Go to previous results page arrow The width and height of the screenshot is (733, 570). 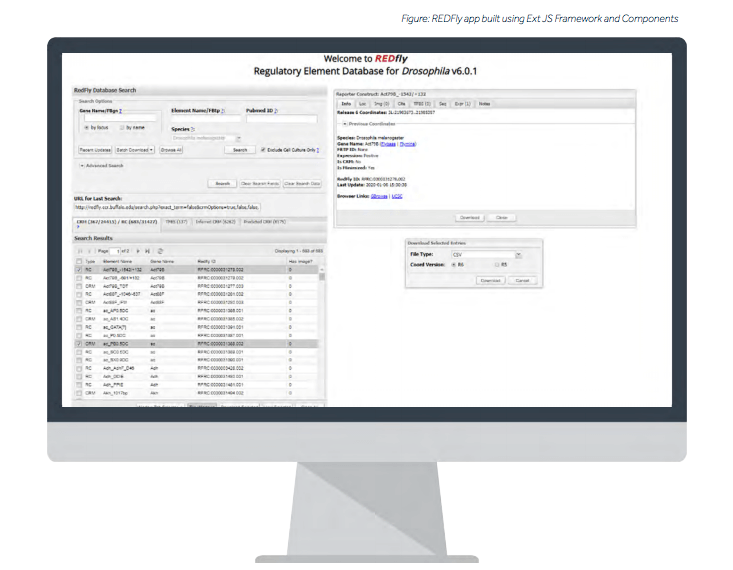tap(89, 251)
